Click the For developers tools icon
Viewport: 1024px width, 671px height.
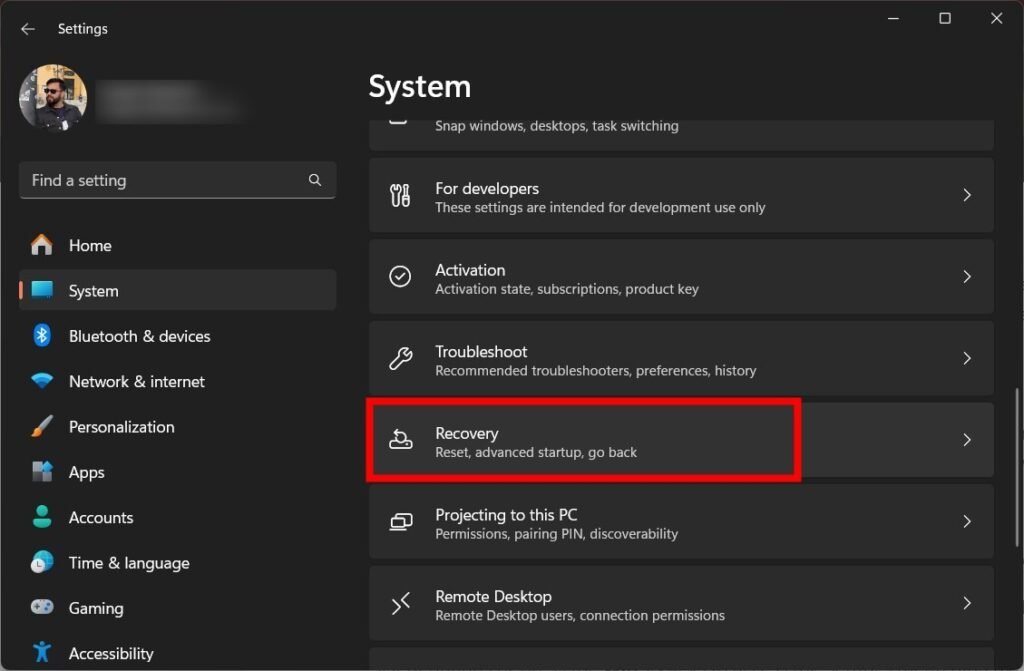coord(400,195)
